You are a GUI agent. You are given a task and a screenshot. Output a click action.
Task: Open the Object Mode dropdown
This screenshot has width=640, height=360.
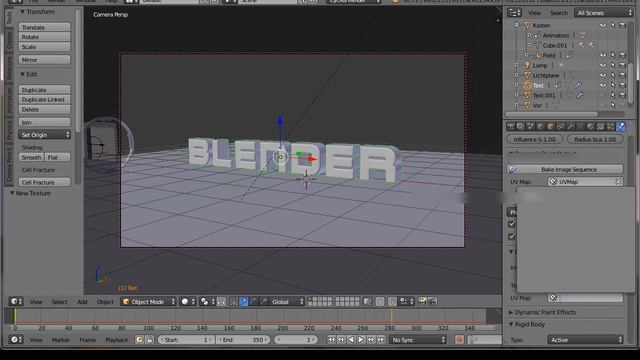(x=149, y=302)
